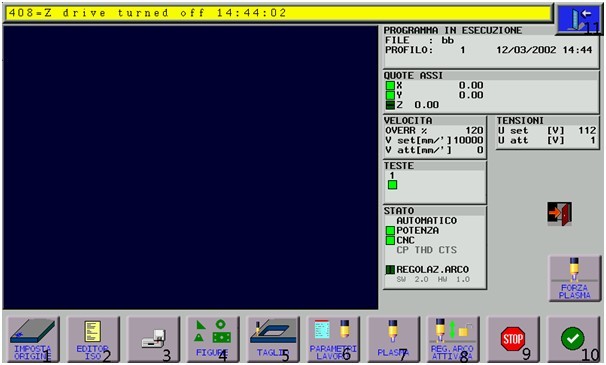606x365 pixels.
Task: Click the Potenza status indicator
Action: pyautogui.click(x=390, y=230)
